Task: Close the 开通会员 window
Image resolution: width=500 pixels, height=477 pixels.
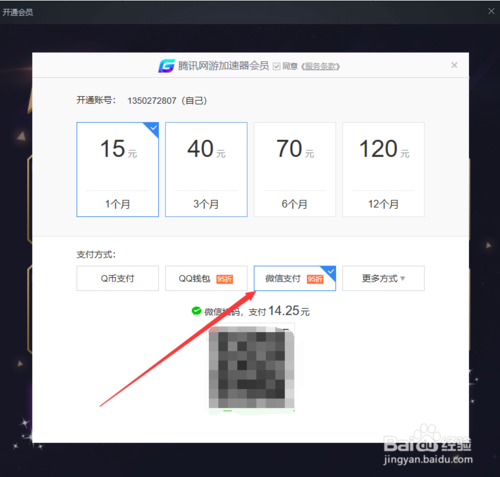Action: 491,11
